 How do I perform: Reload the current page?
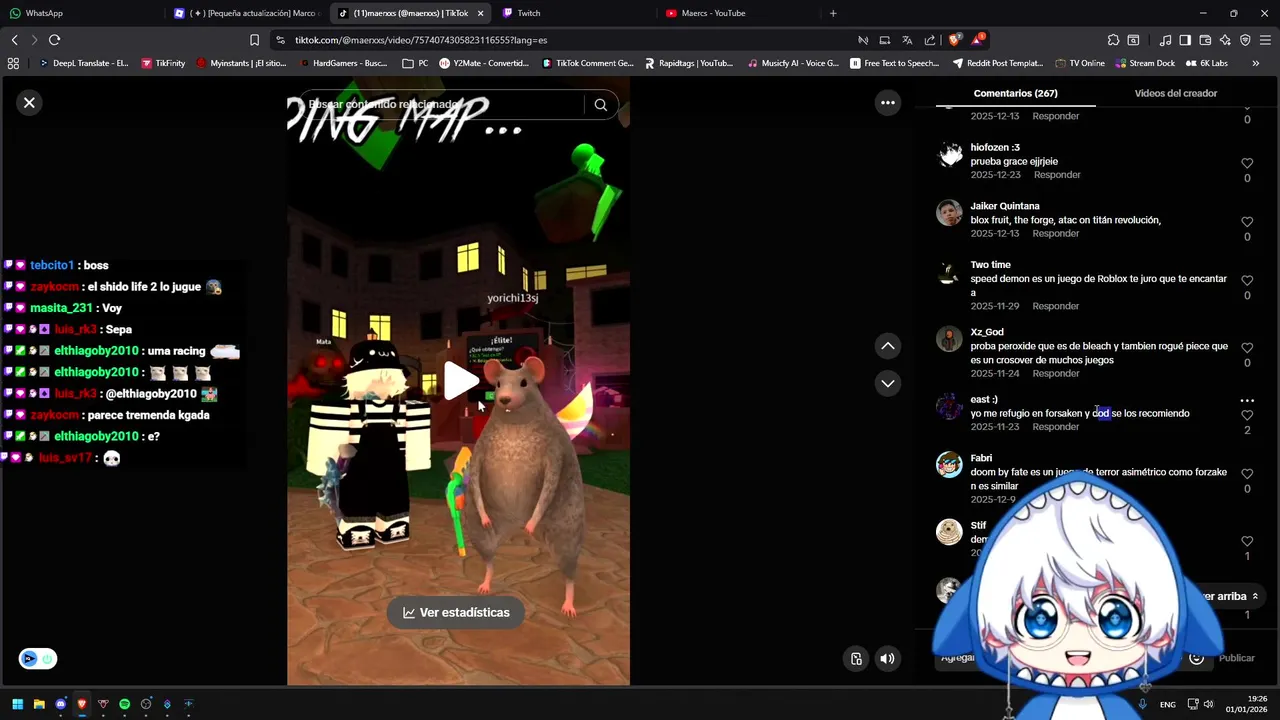[x=54, y=40]
